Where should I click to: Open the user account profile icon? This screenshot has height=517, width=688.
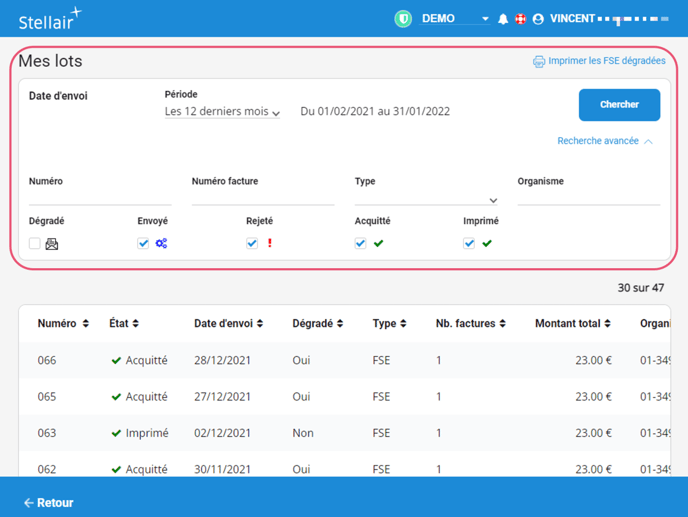click(538, 19)
